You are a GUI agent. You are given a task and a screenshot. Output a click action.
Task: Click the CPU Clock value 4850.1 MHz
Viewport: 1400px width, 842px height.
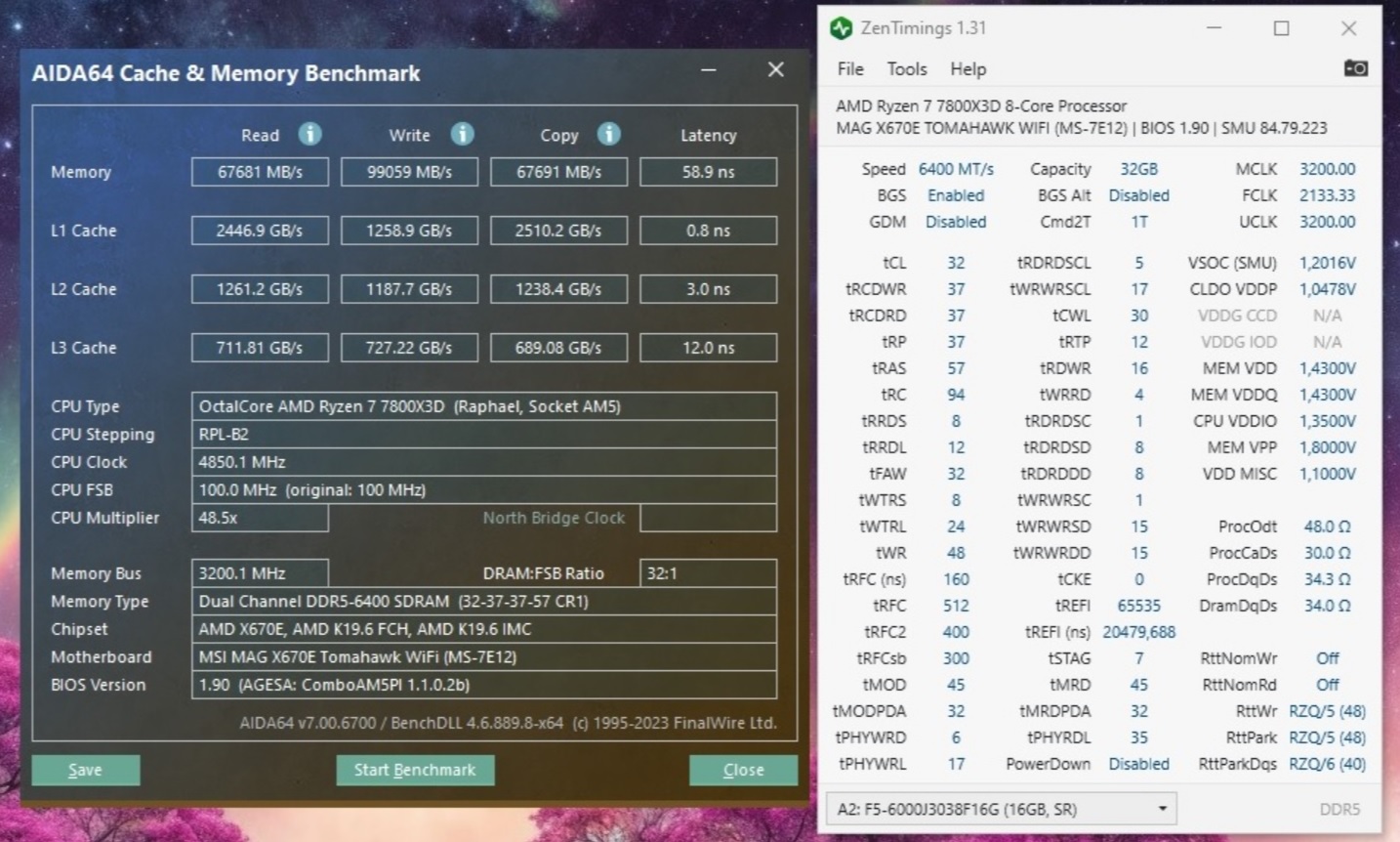tap(484, 462)
